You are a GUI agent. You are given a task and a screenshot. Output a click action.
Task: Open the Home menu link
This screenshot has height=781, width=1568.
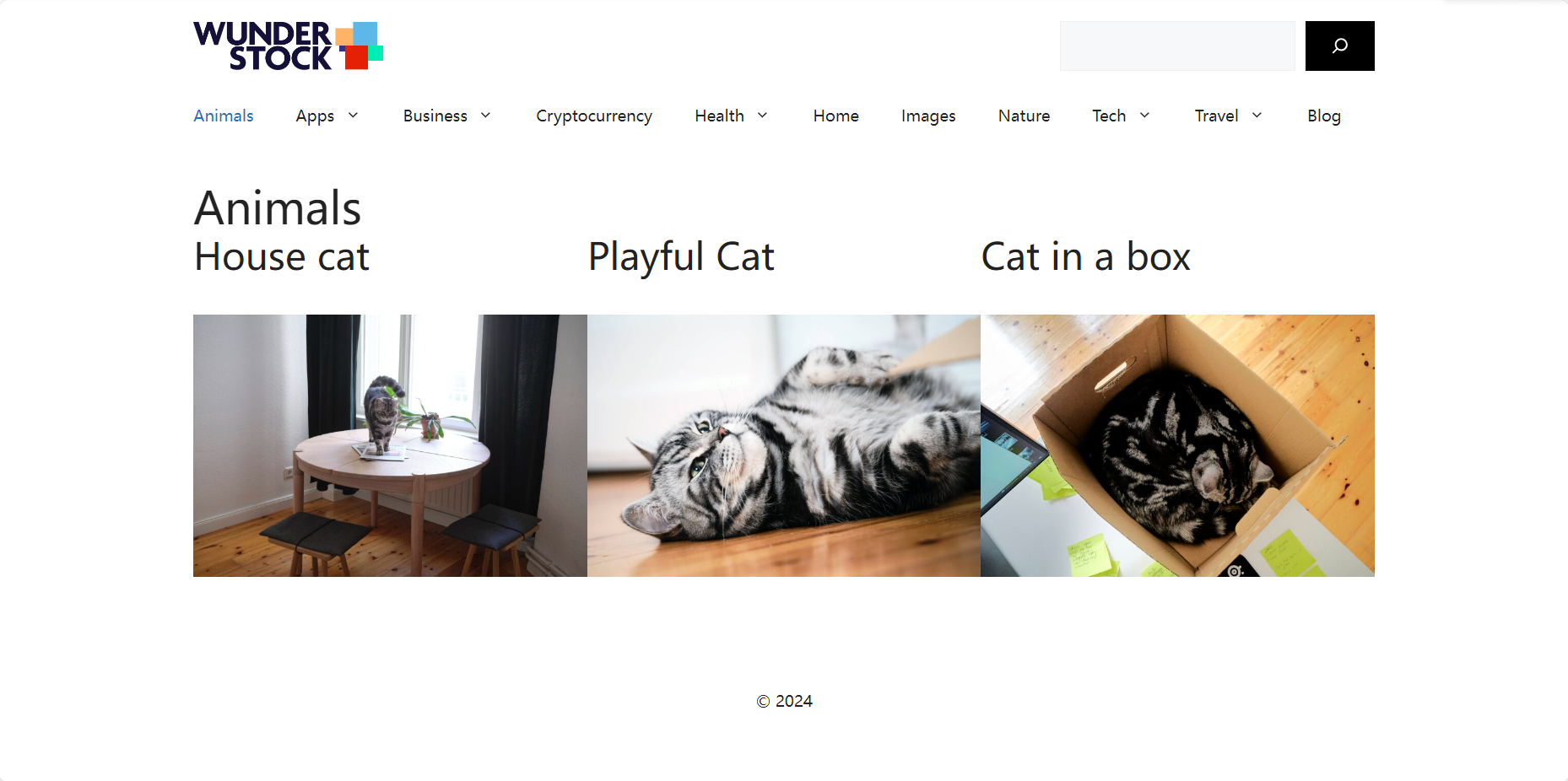point(836,116)
